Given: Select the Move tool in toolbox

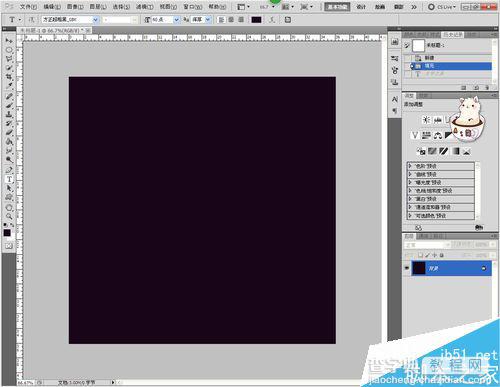Looking at the screenshot, I should [x=9, y=40].
